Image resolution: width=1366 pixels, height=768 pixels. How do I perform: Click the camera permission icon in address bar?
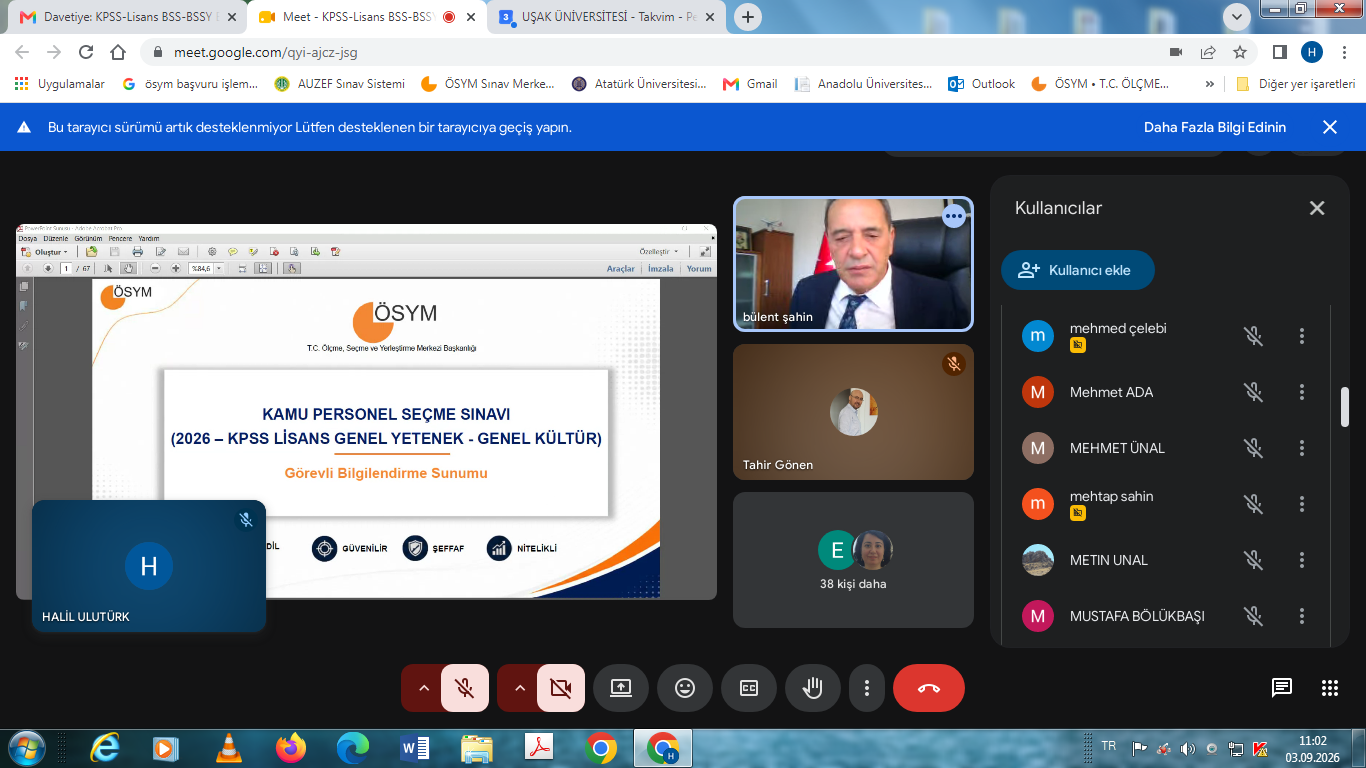(1176, 52)
